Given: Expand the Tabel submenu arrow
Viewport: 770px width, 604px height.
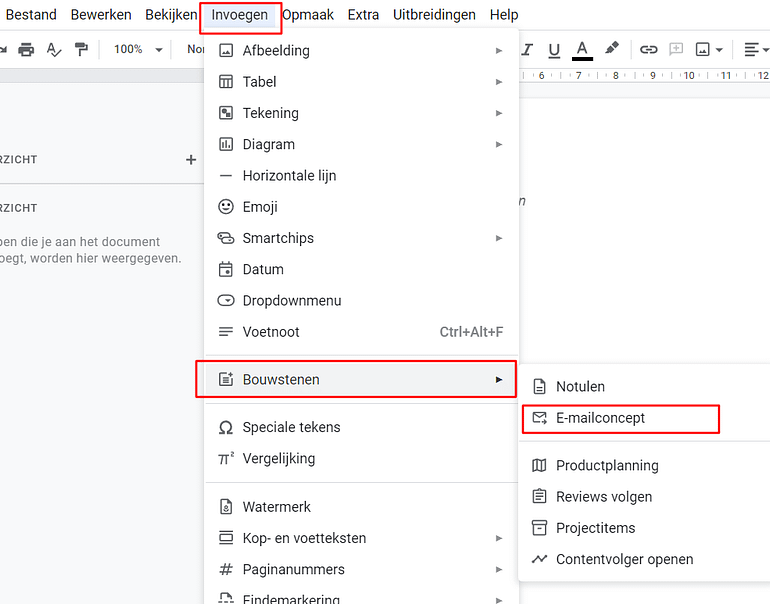Looking at the screenshot, I should tap(499, 82).
